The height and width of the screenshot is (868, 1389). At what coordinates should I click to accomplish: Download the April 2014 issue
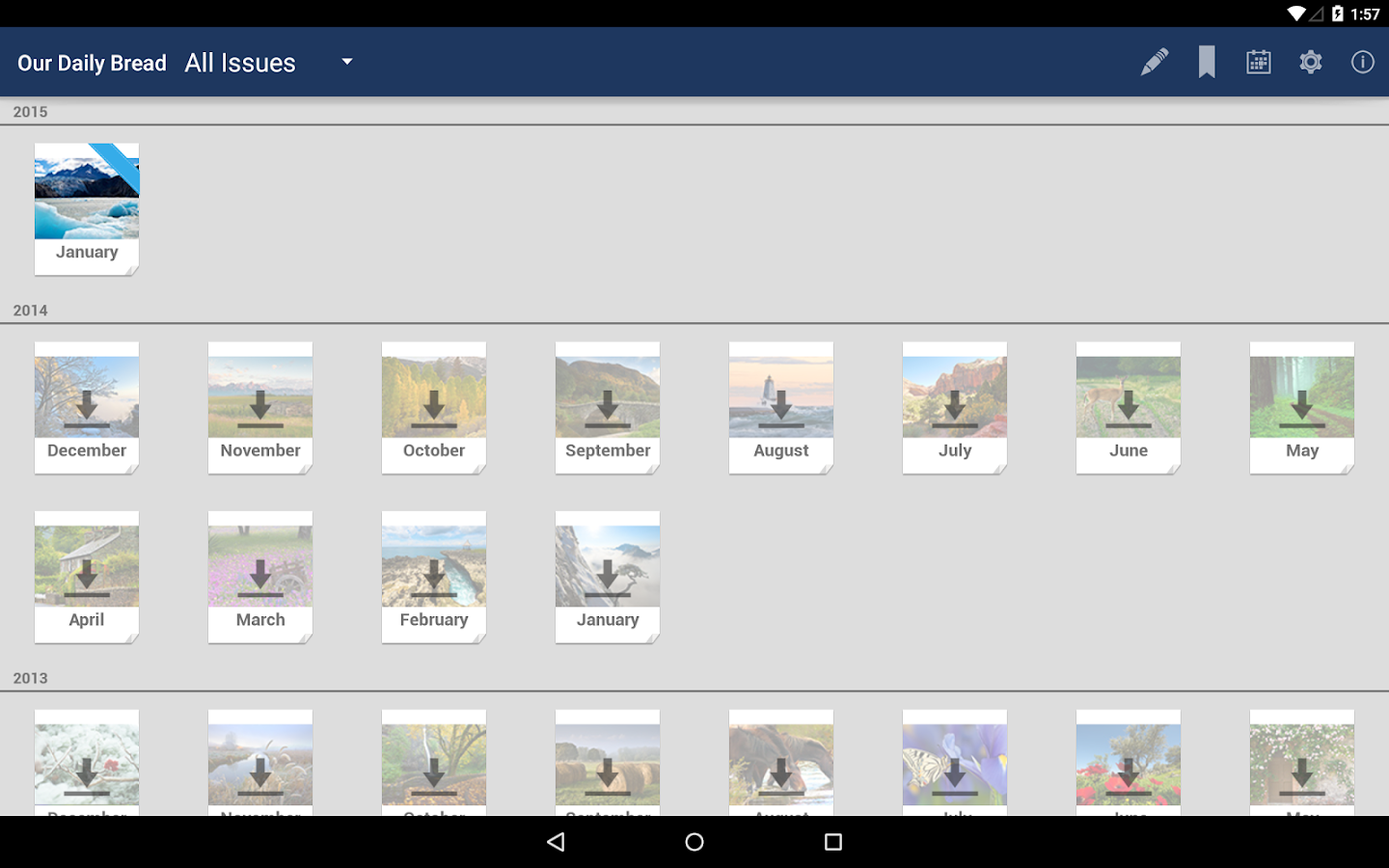[x=87, y=577]
